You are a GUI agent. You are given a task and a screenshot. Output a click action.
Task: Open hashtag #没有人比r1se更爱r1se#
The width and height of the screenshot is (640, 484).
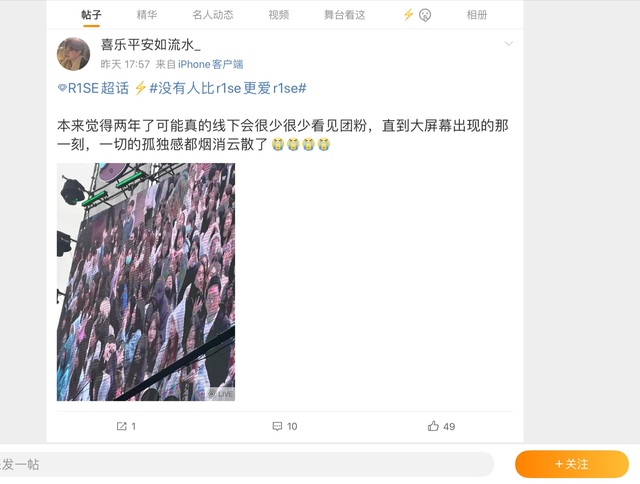[x=228, y=88]
